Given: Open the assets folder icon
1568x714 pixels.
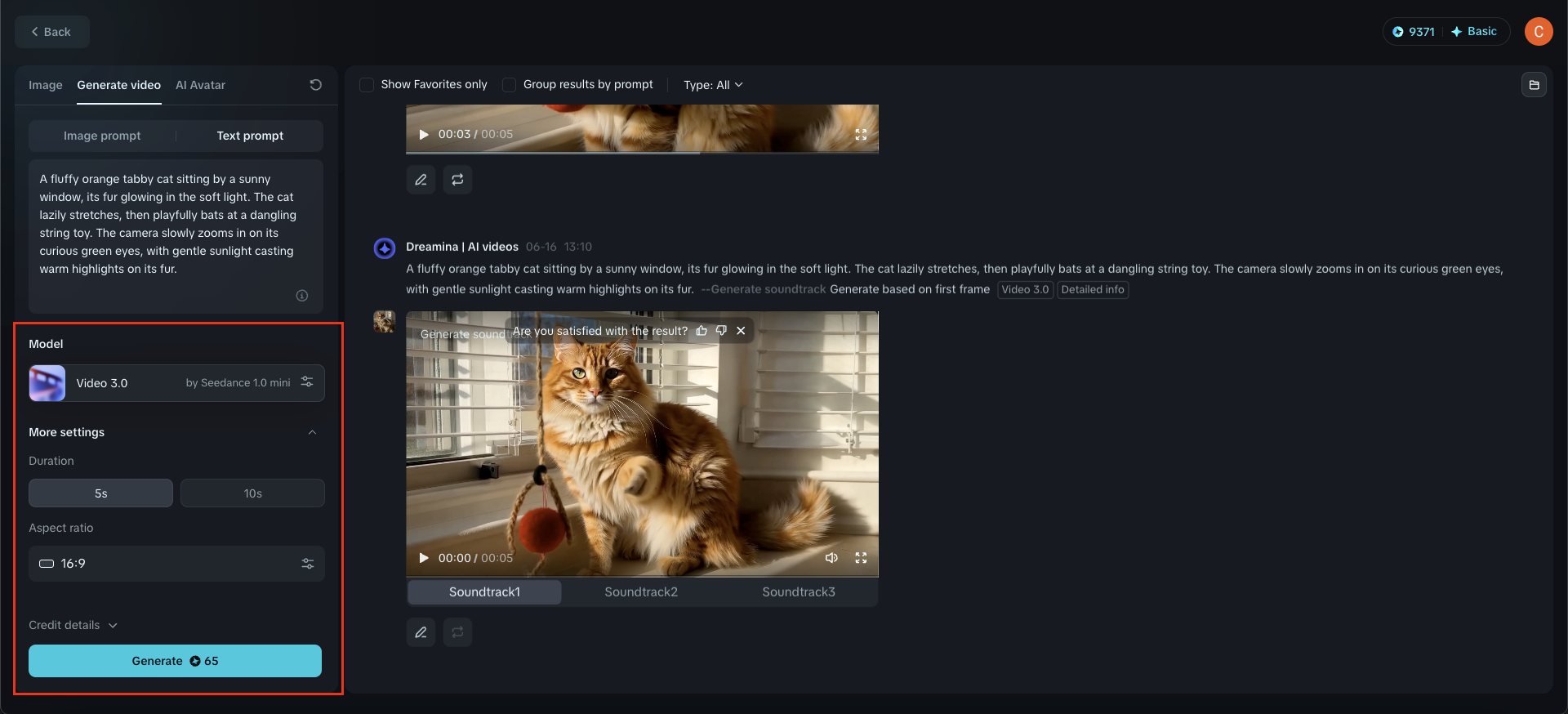Looking at the screenshot, I should (1534, 85).
